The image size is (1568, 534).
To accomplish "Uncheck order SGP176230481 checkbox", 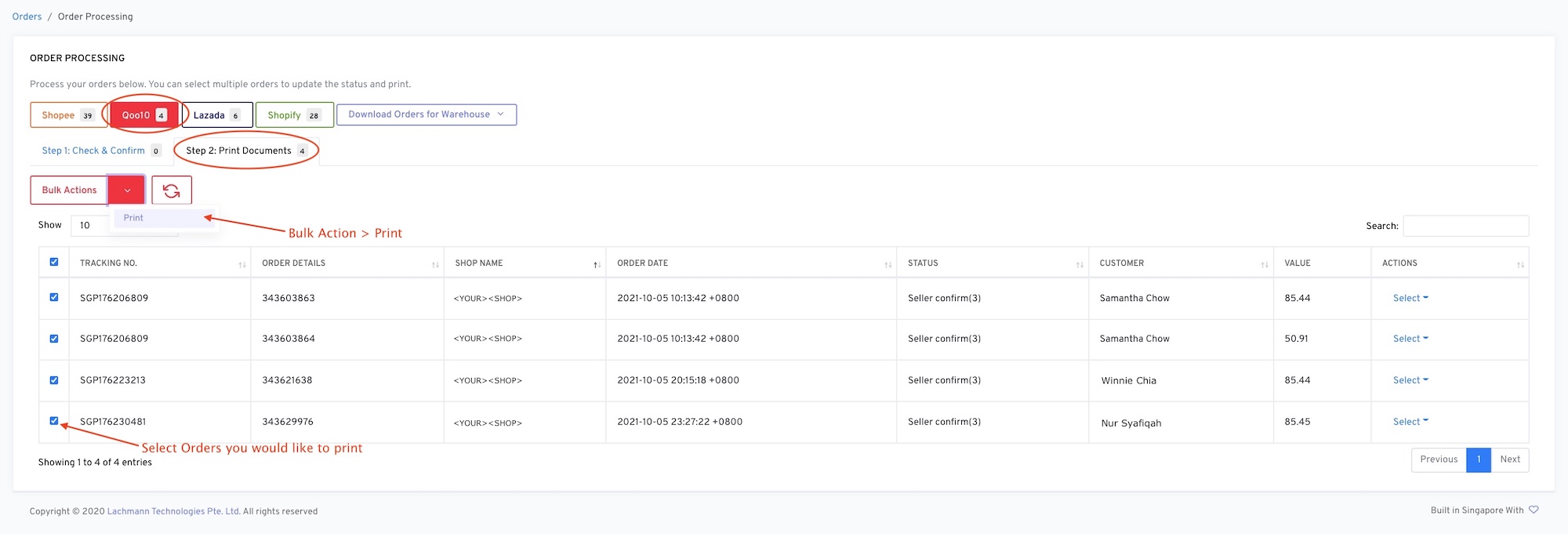I will click(54, 421).
